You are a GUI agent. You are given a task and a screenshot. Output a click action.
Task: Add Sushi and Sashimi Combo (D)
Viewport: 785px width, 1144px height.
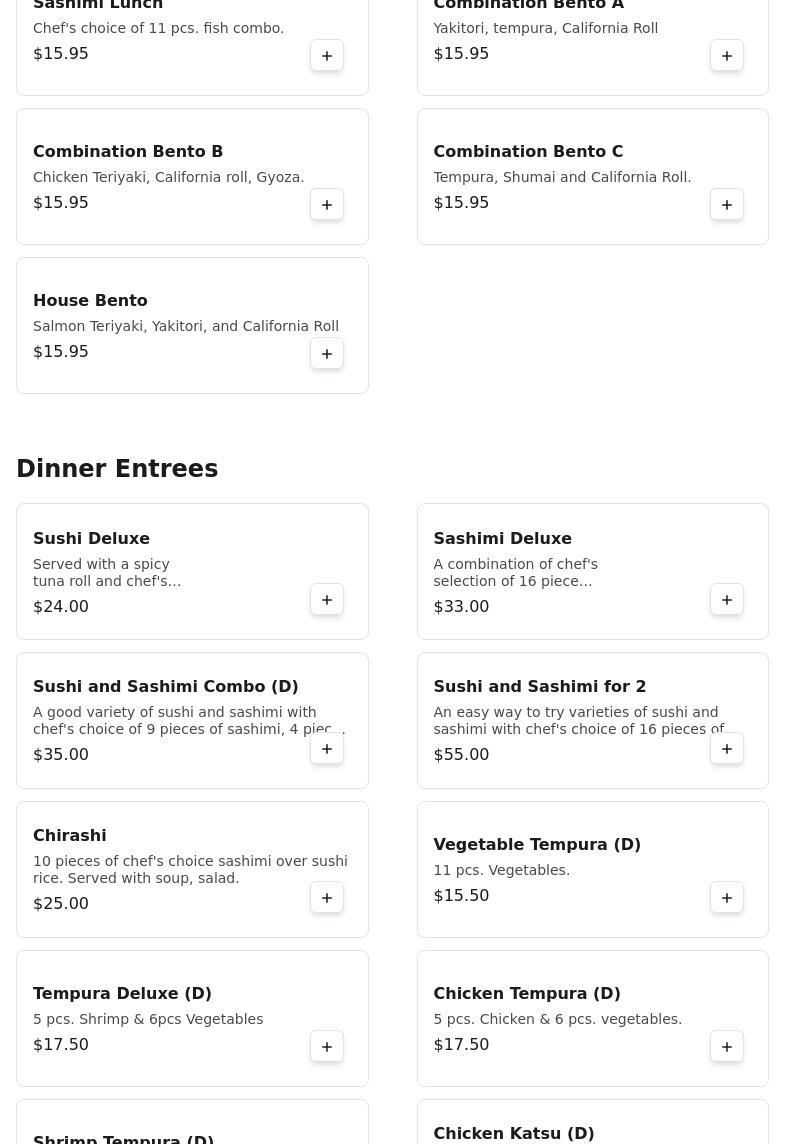(327, 748)
